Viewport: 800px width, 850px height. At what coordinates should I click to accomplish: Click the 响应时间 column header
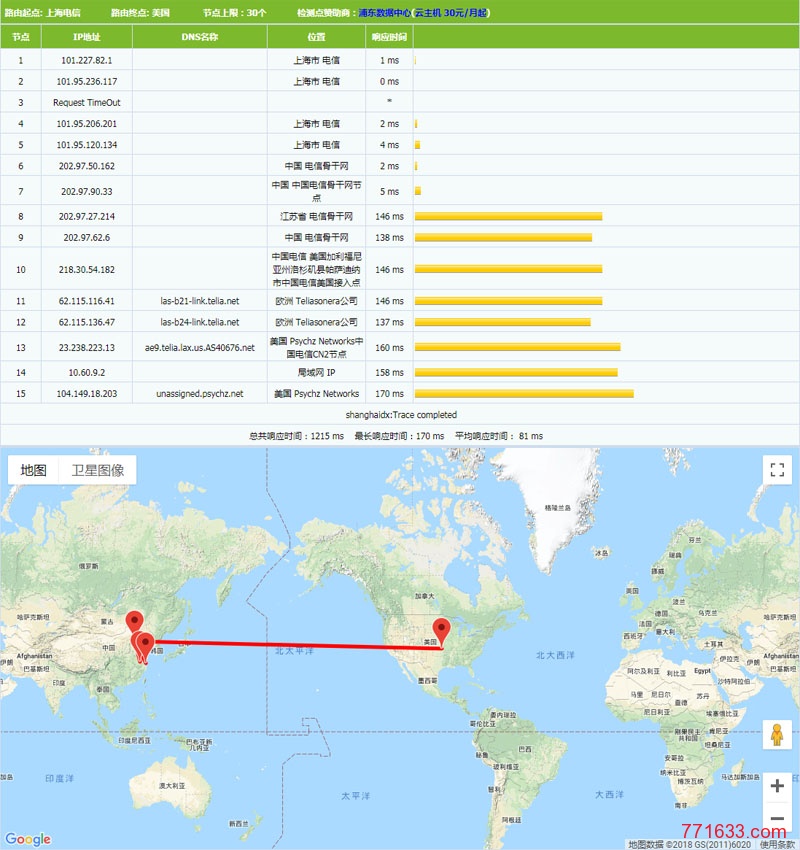(x=389, y=37)
